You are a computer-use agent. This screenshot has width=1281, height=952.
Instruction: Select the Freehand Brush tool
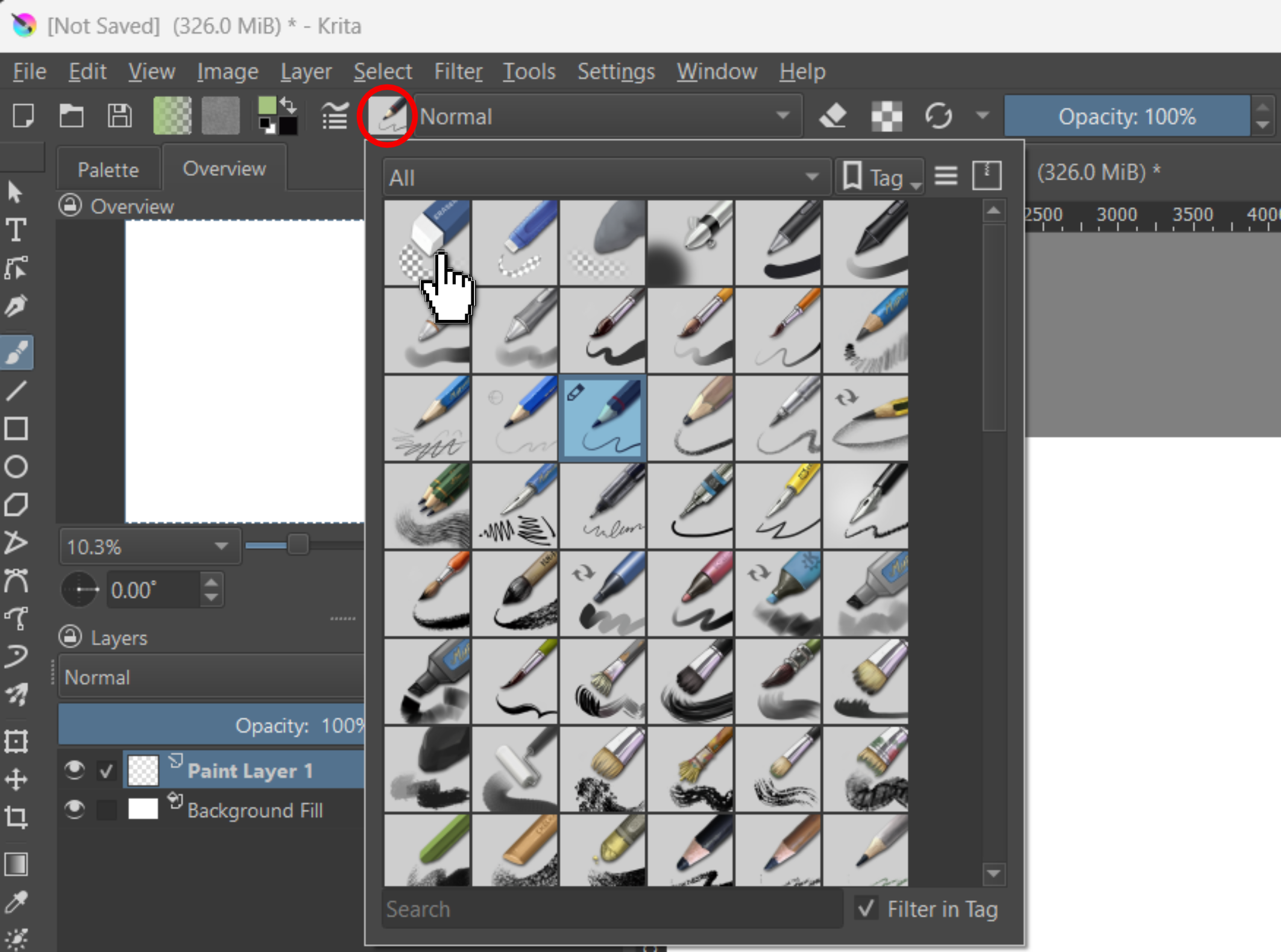pyautogui.click(x=17, y=352)
